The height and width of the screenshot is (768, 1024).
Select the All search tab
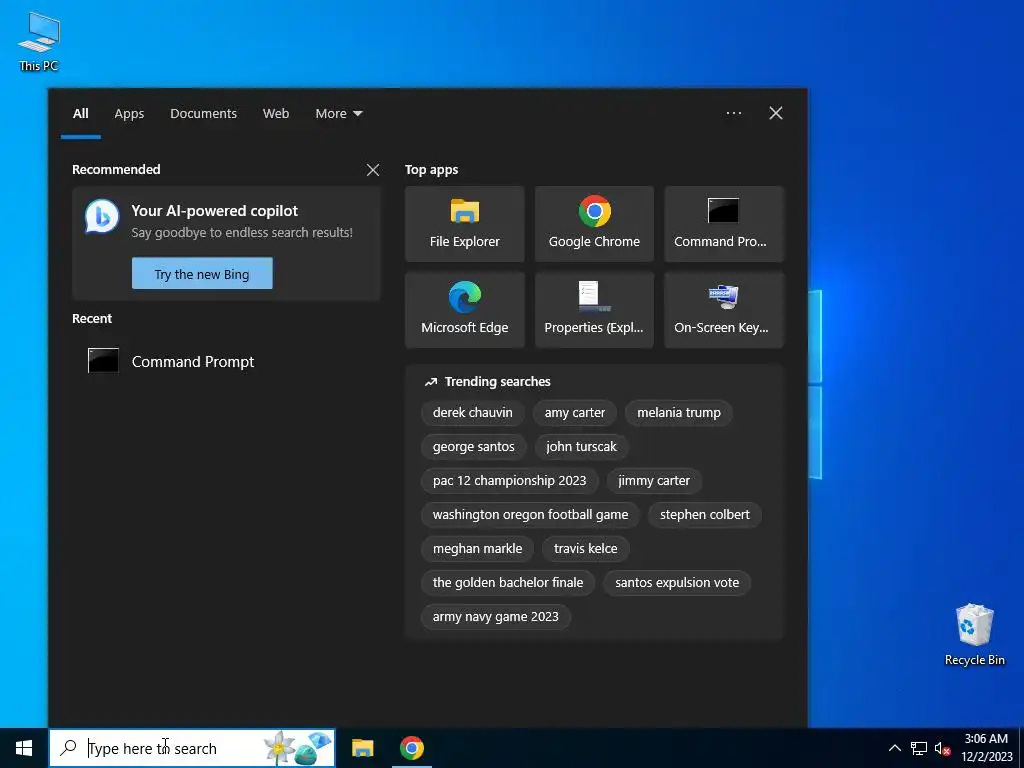coord(80,114)
